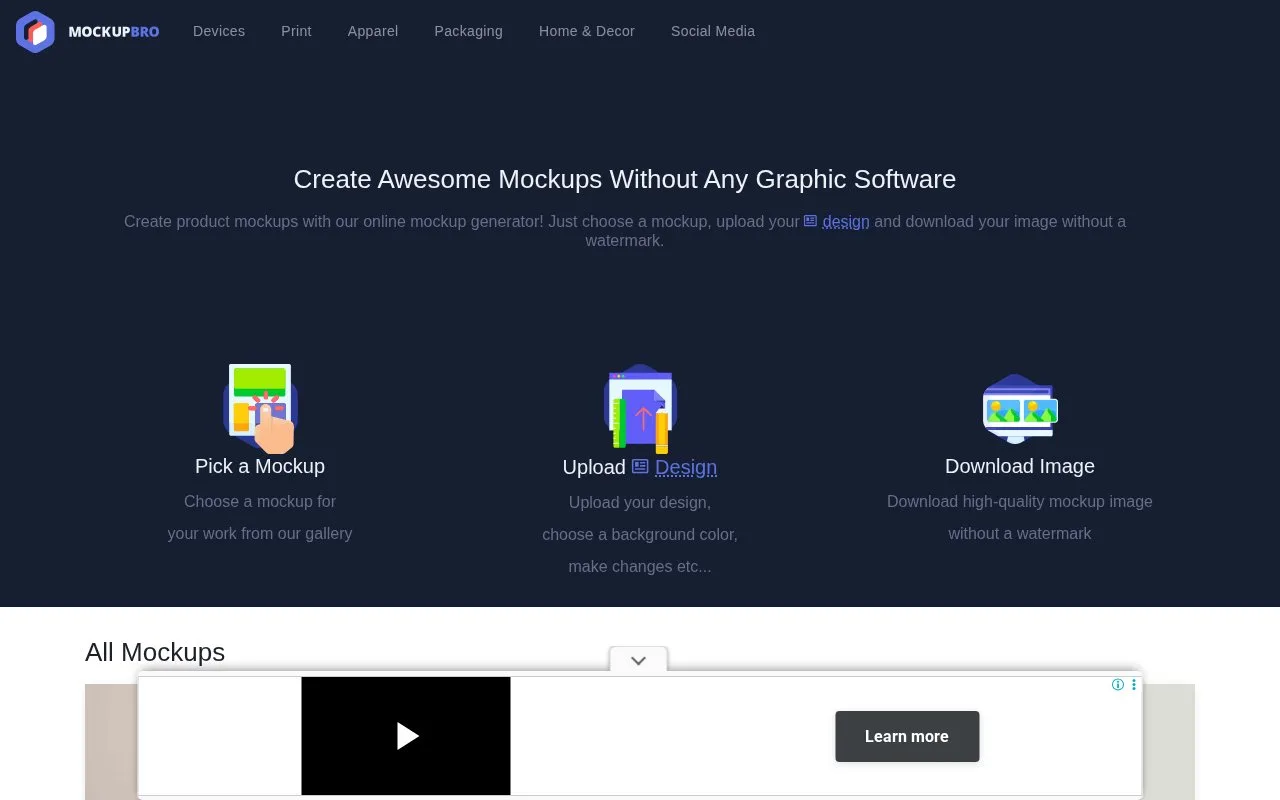Screen dimensions: 1280x800
Task: Click the small icon beside Upload Design heading
Action: click(640, 466)
